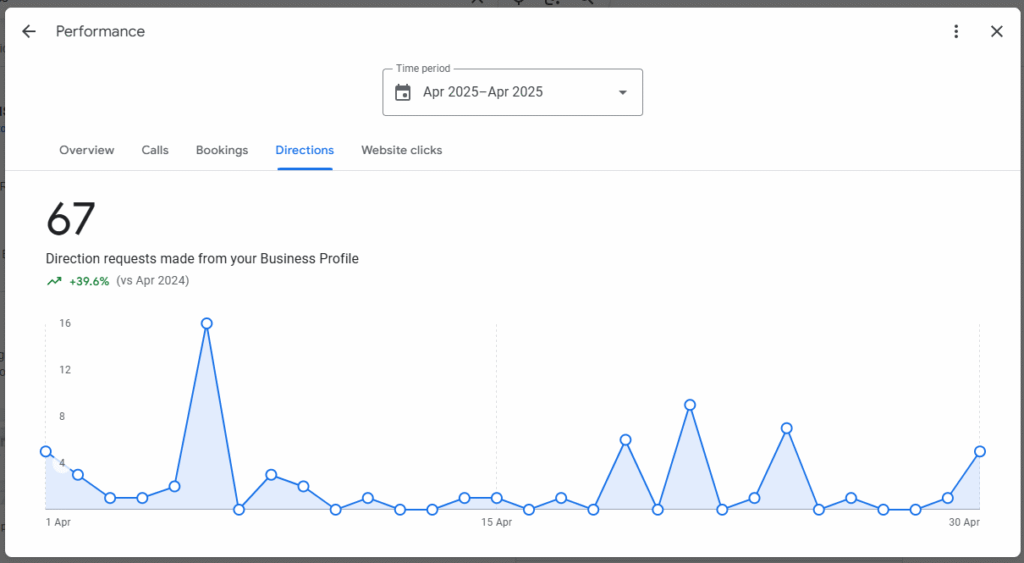
Task: Switch to the Overview tab
Action: [x=87, y=150]
